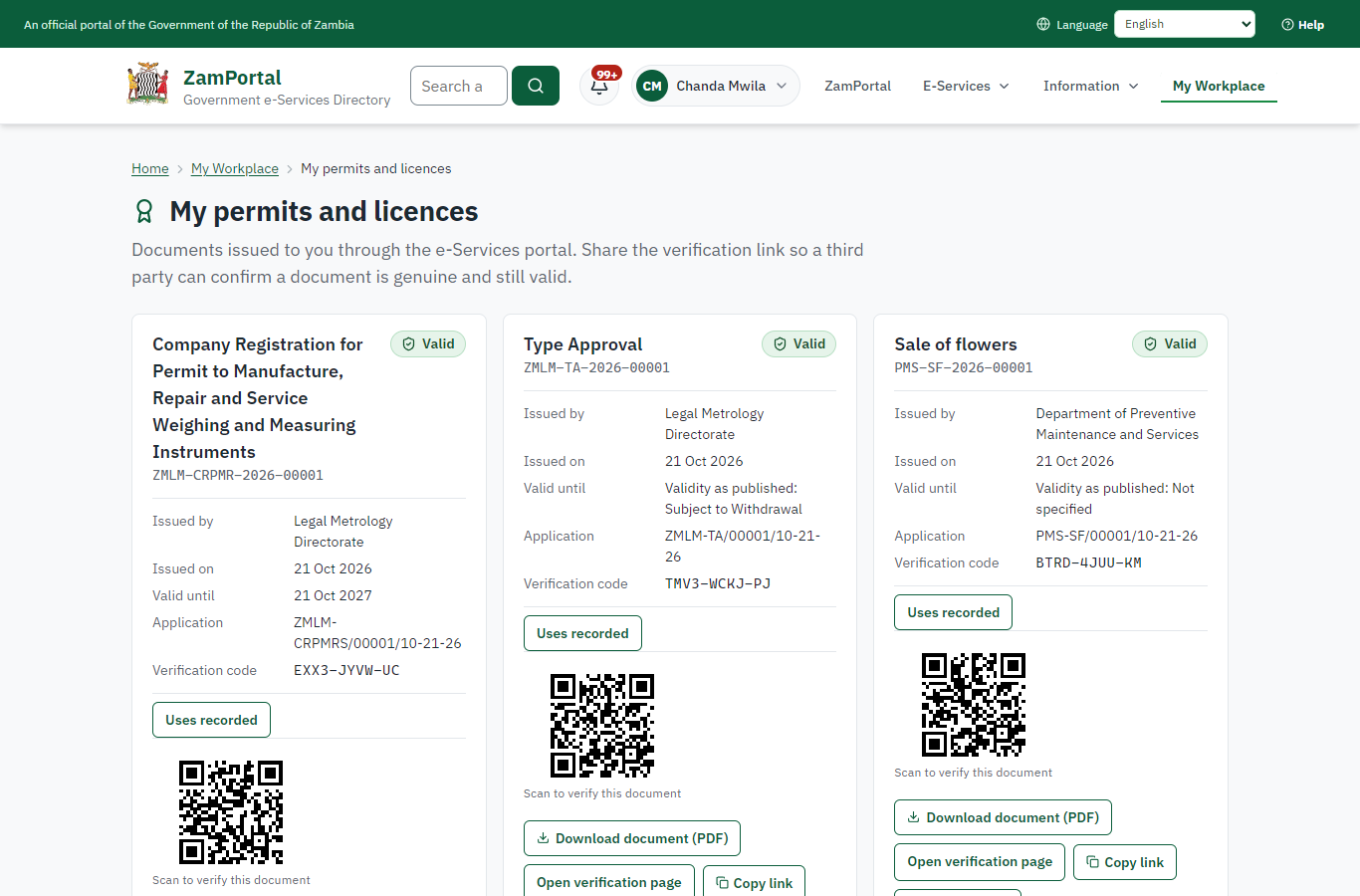Click verification code BTRD-4JUU-KM
1360x896 pixels.
1088,562
